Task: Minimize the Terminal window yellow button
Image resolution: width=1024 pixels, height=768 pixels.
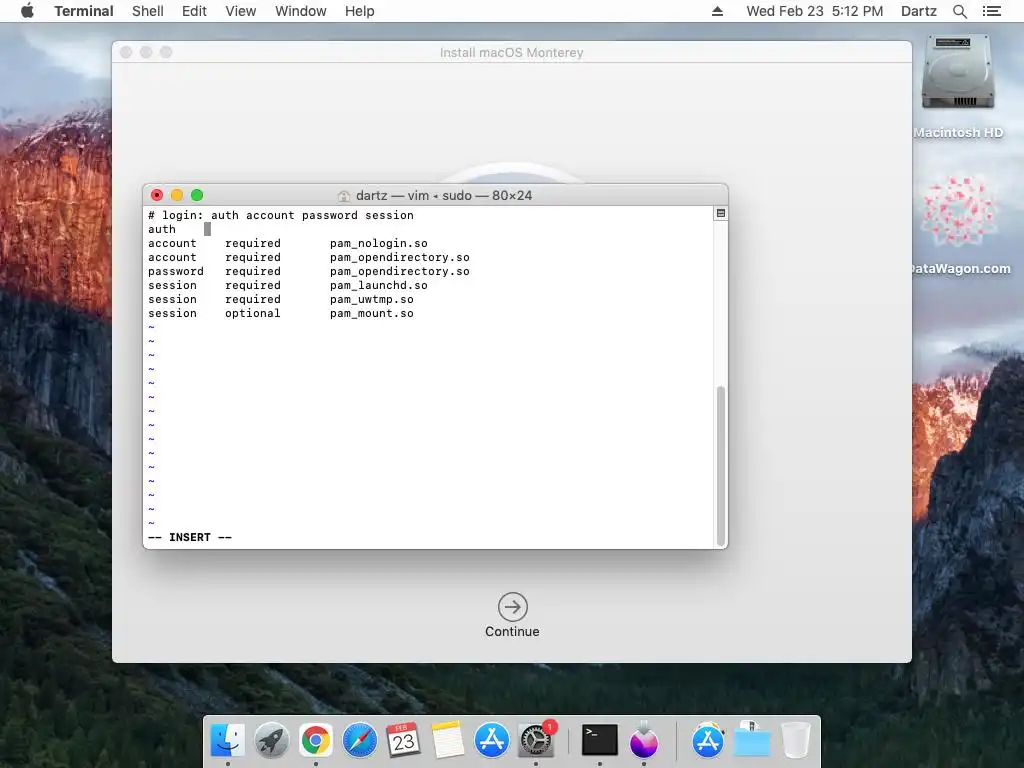Action: (x=177, y=195)
